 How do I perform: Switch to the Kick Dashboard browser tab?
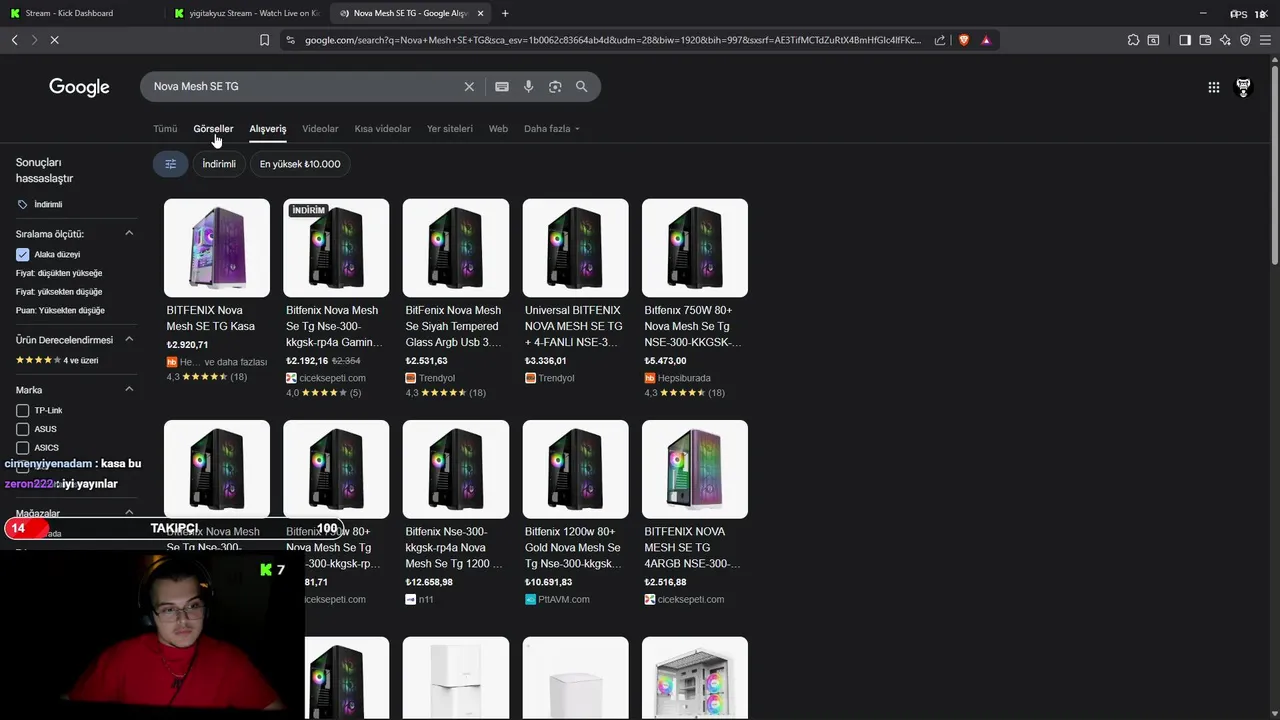[x=80, y=13]
